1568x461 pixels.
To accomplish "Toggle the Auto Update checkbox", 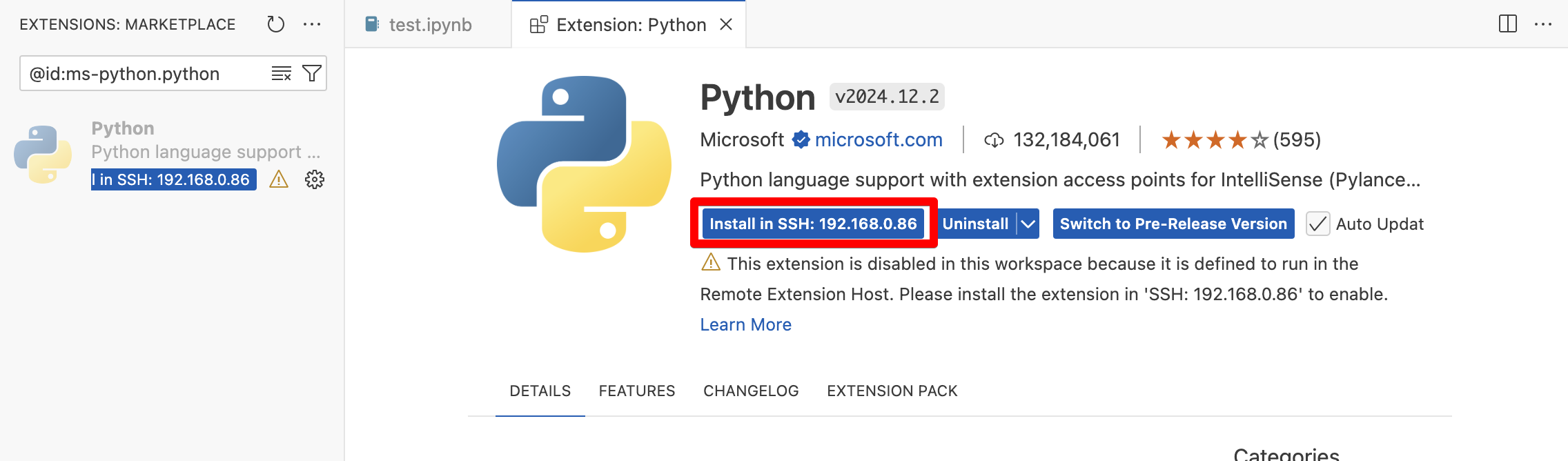I will [x=1317, y=224].
